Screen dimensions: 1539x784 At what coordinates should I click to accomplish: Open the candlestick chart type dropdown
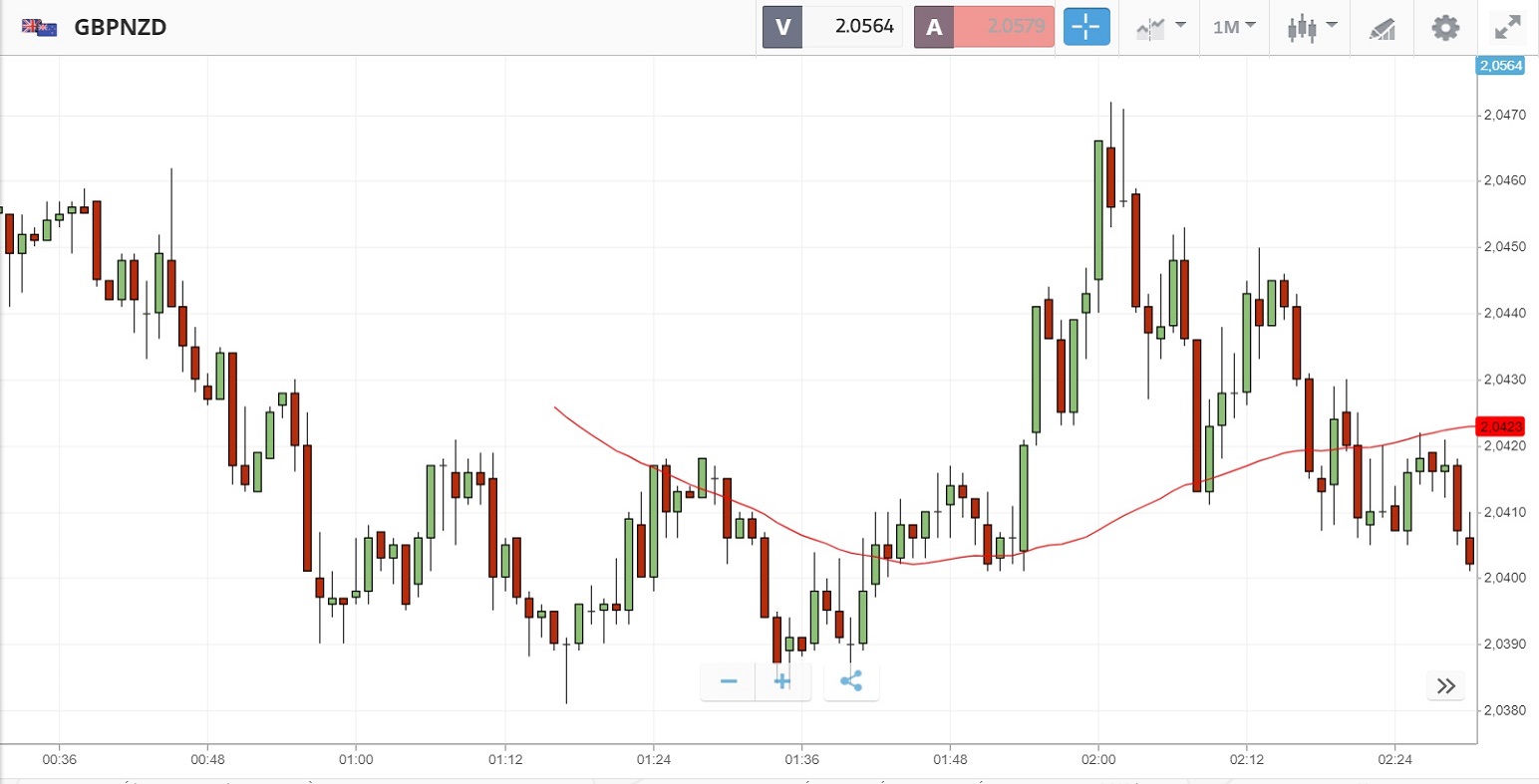(x=1311, y=27)
